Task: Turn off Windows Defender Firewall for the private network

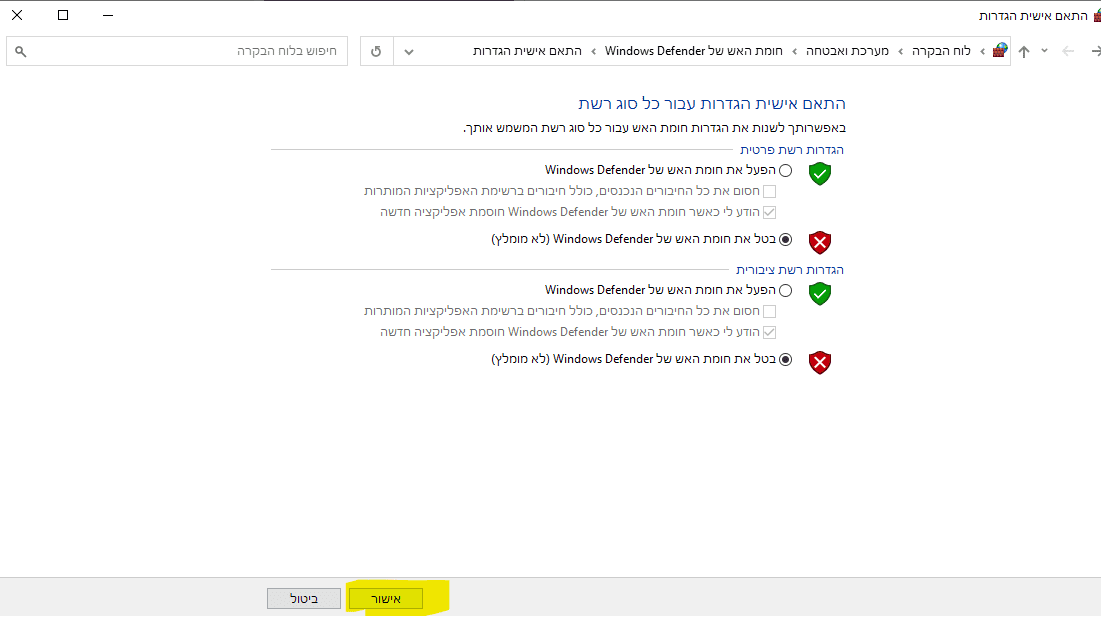Action: [x=785, y=240]
